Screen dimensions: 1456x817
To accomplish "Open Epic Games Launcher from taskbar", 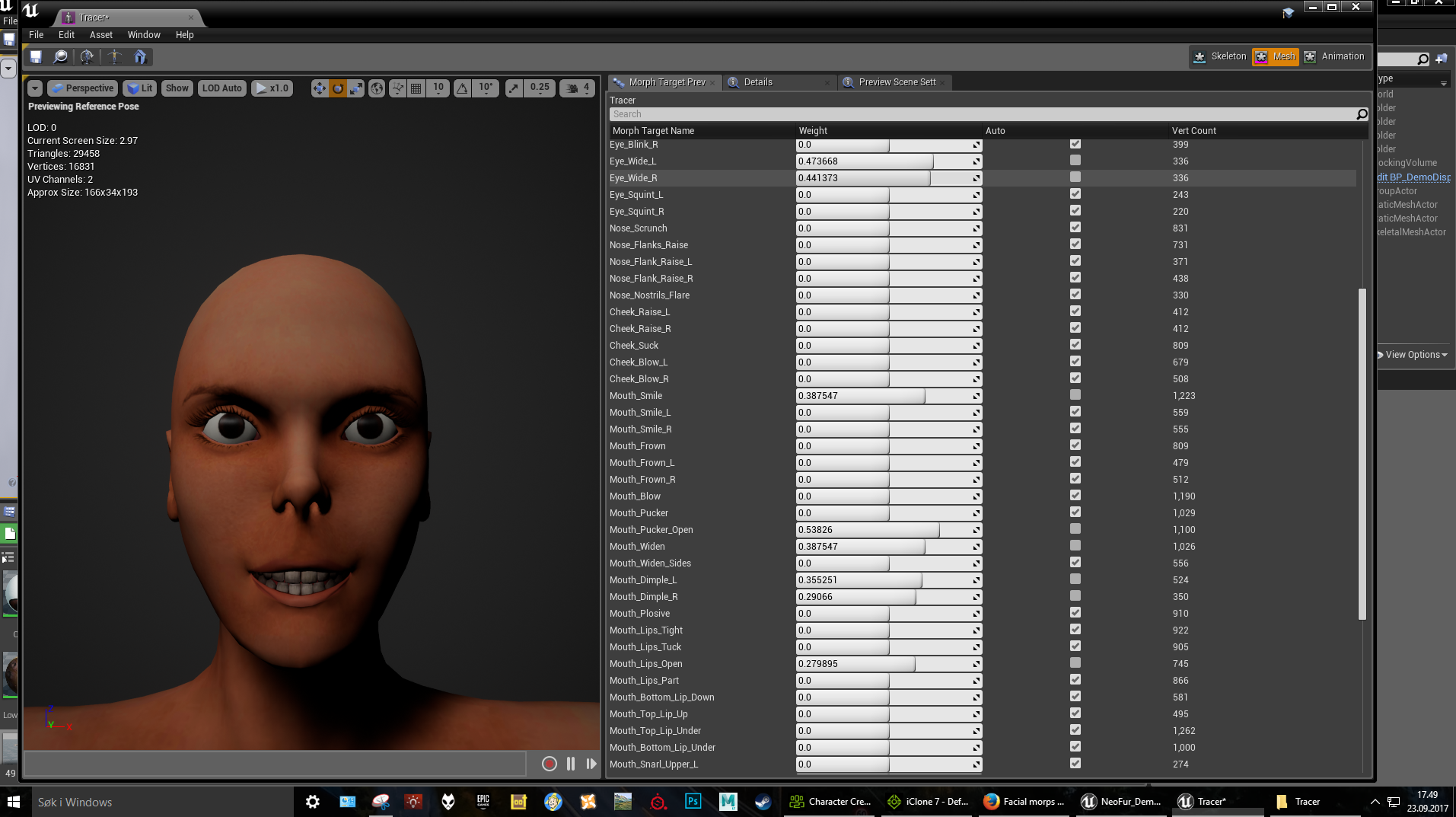I will click(483, 801).
